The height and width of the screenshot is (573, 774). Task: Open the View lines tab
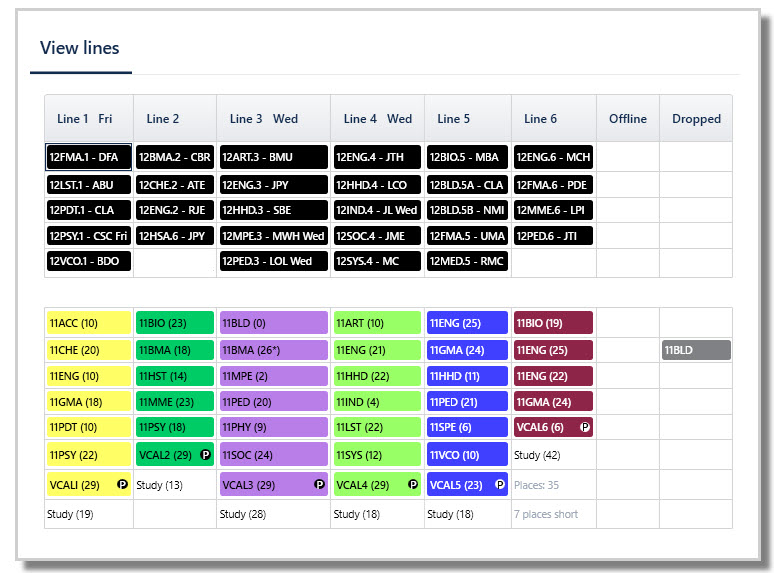[80, 48]
